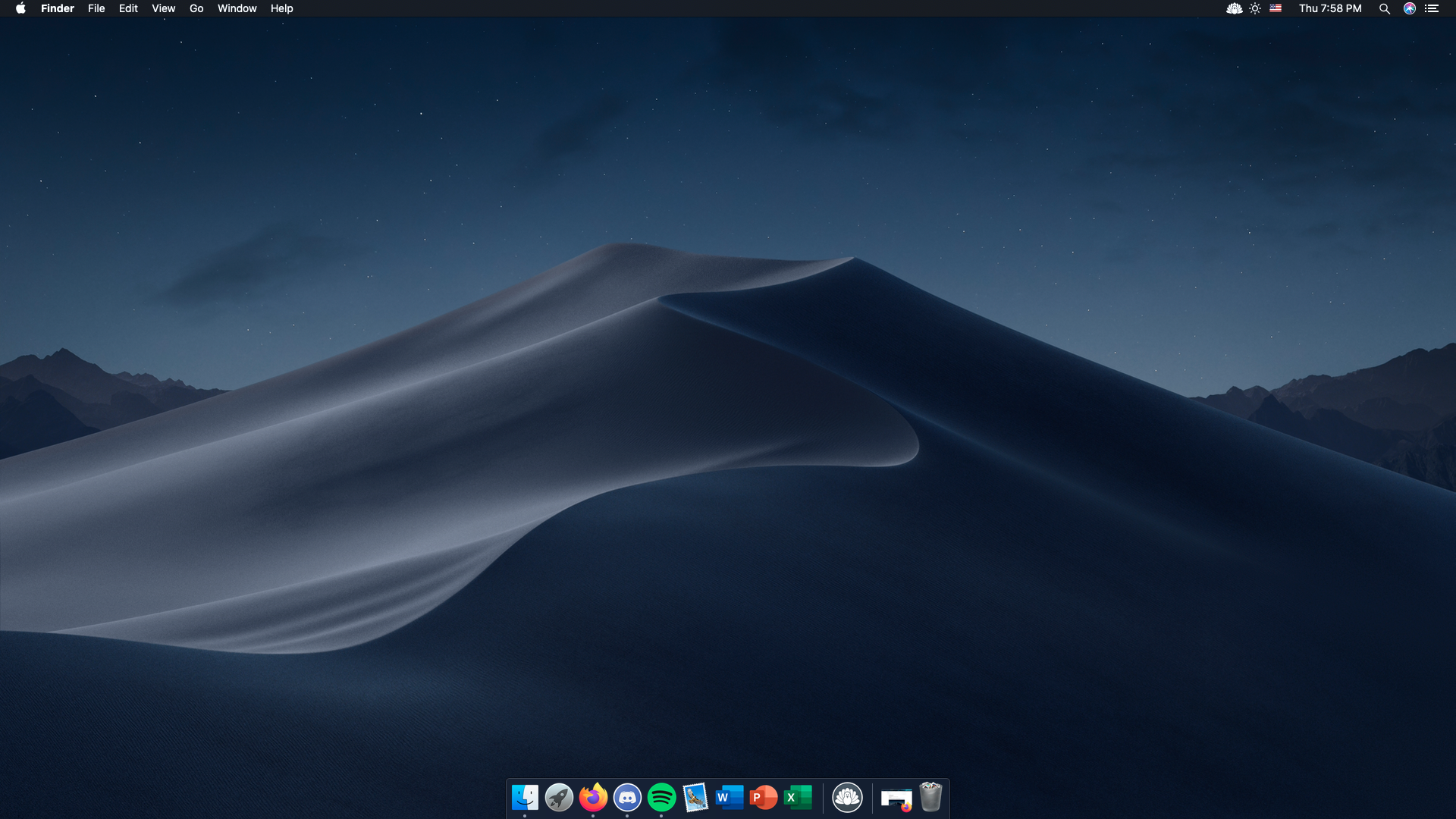1456x819 pixels.
Task: Launch Microsoft Excel from the dock
Action: coord(798,797)
